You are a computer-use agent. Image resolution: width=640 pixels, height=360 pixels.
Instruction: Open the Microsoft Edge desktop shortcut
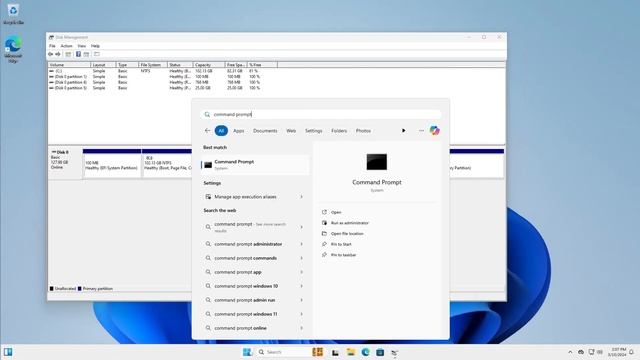(x=13, y=49)
